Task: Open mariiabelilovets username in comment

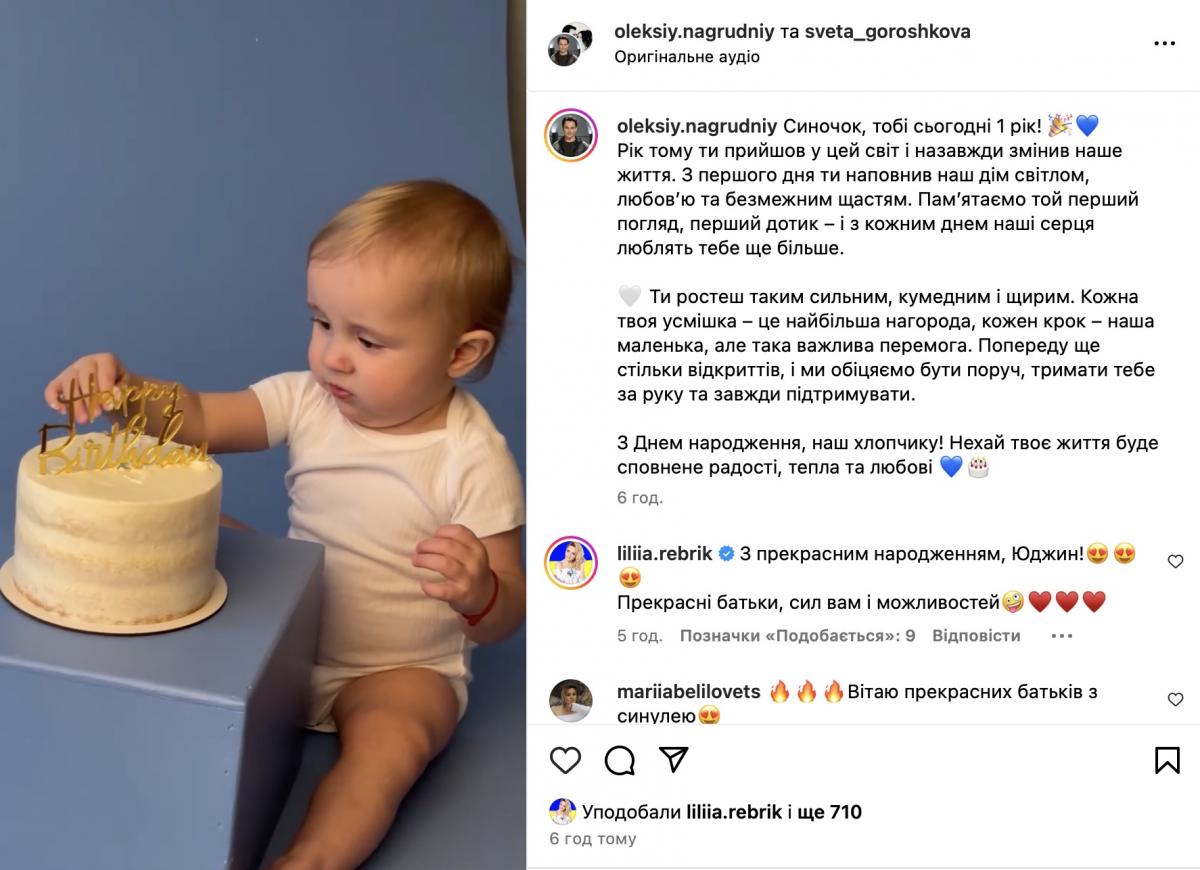Action: [x=690, y=692]
